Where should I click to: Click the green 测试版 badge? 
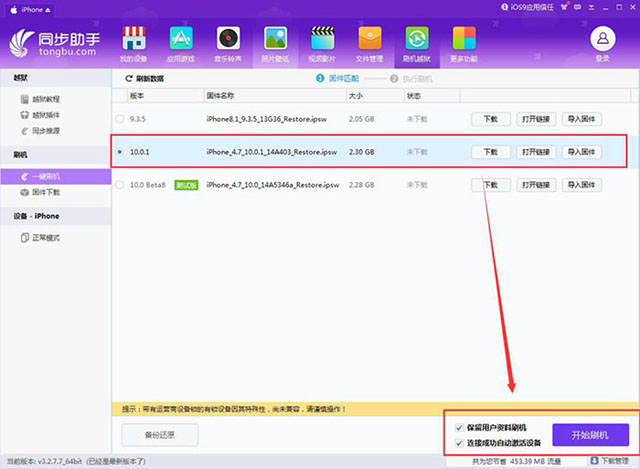click(x=186, y=185)
